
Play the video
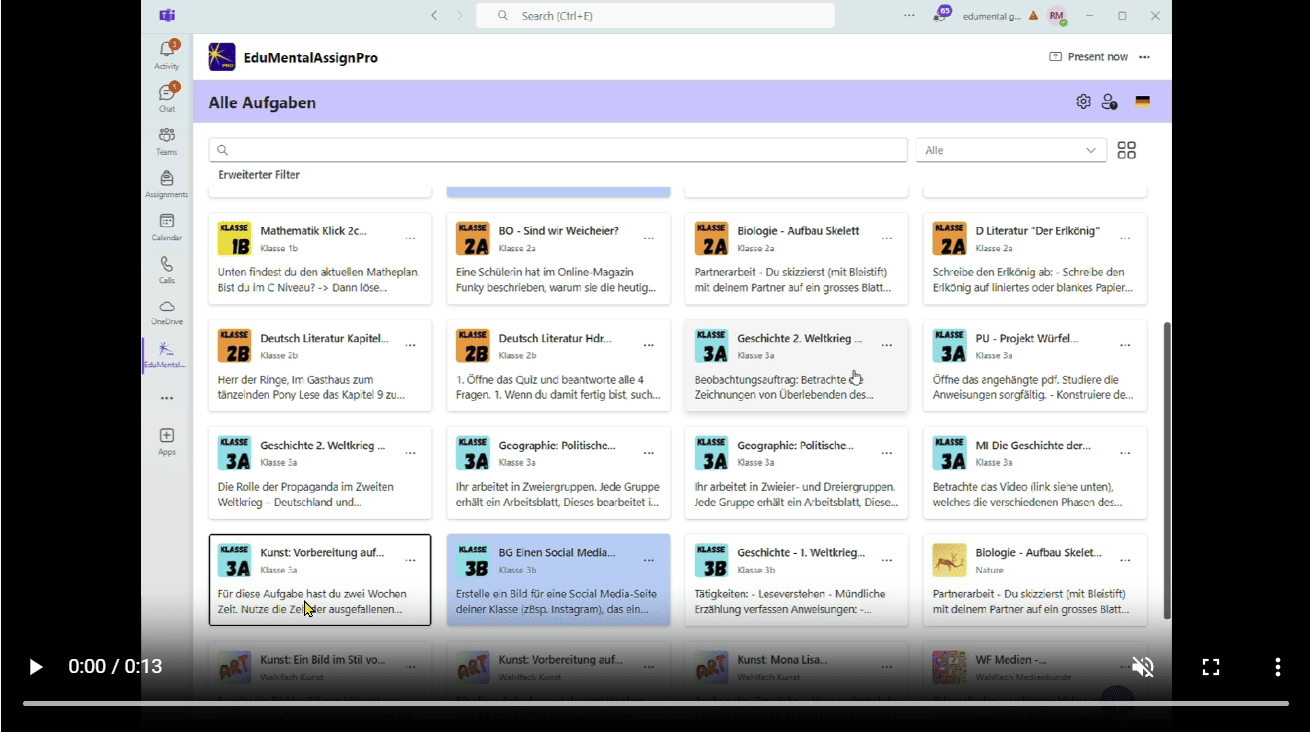coord(35,667)
